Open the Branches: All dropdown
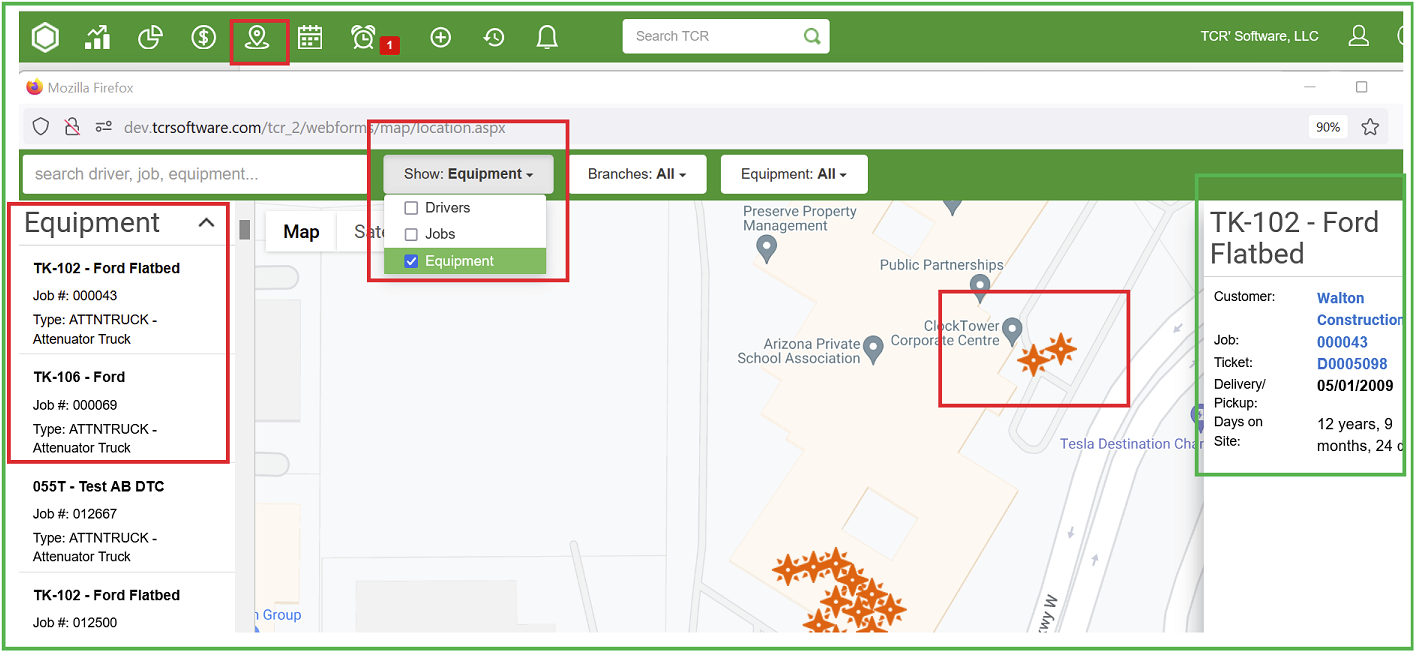 (x=637, y=174)
